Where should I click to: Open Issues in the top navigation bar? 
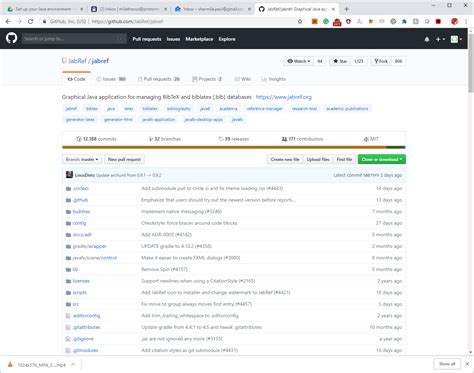click(173, 39)
